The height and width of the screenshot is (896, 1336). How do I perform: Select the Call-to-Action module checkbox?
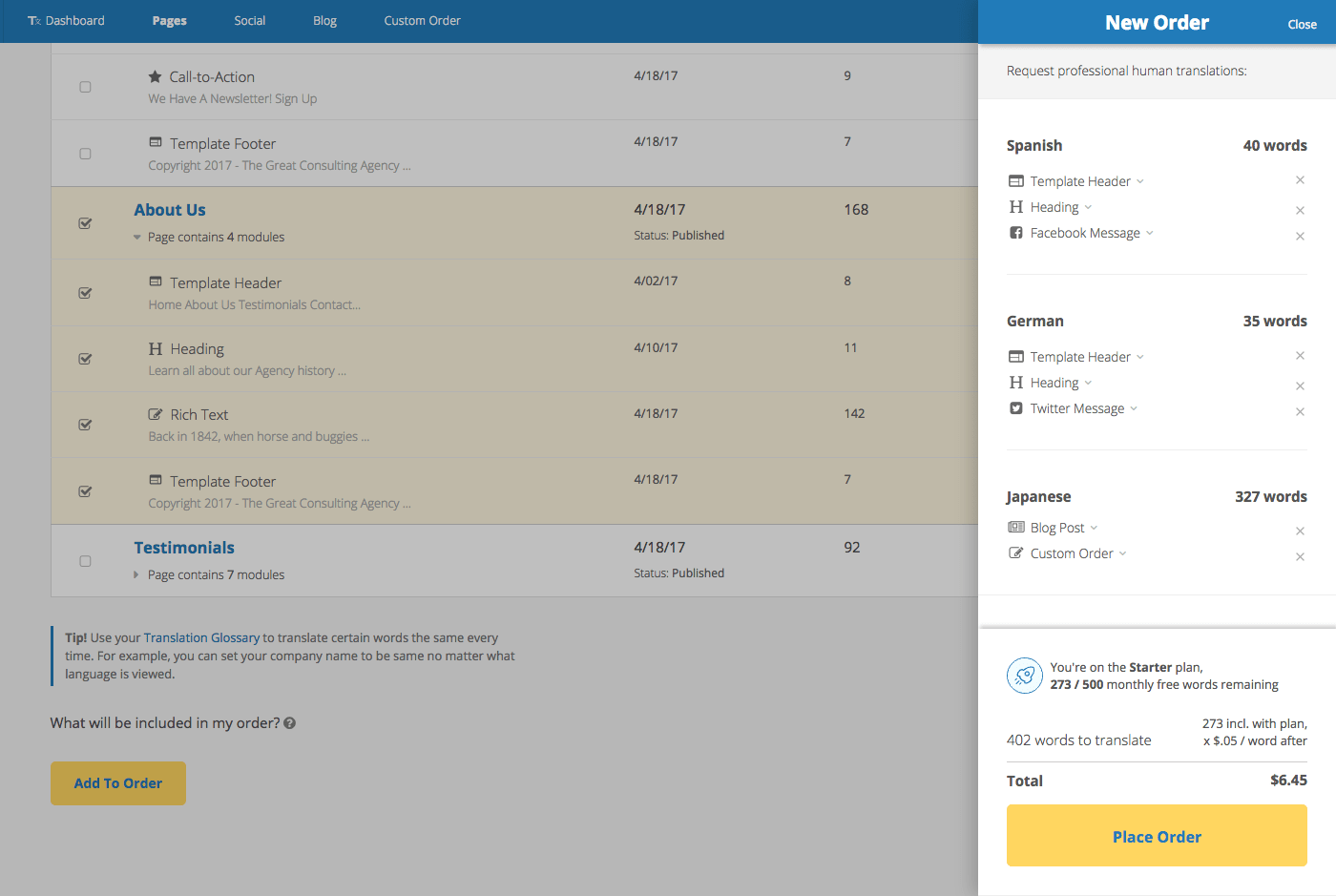85,87
